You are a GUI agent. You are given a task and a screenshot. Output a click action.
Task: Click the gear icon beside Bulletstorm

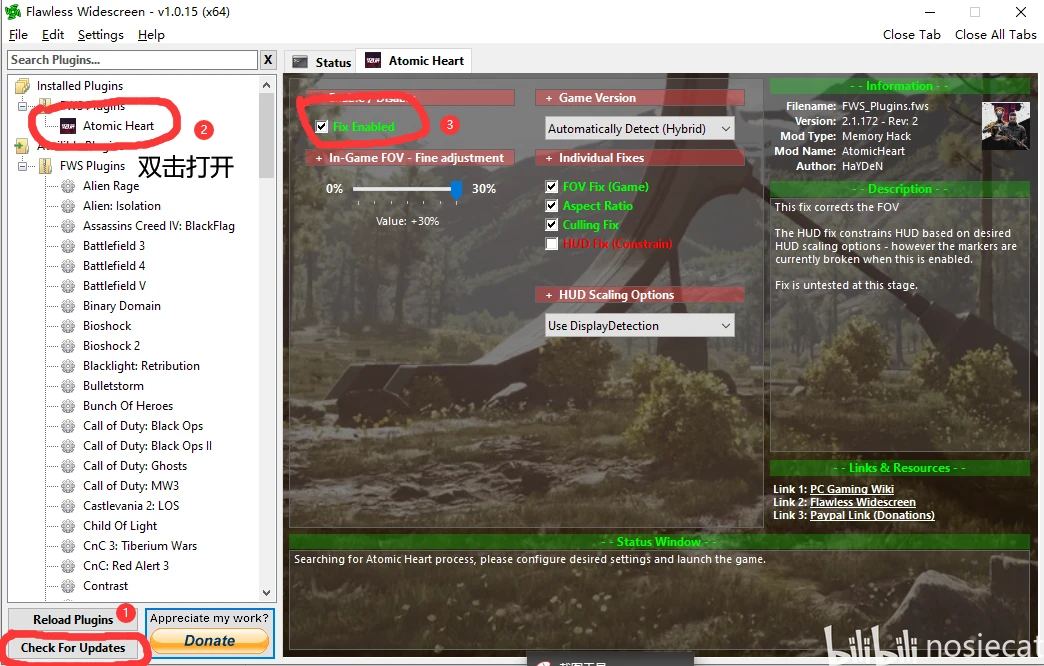[68, 386]
